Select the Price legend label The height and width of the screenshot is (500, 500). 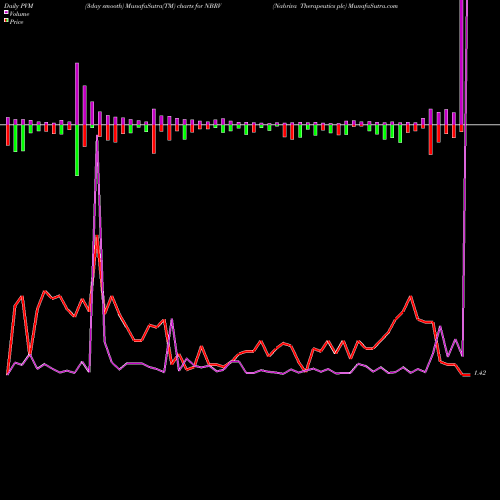click(x=16, y=22)
